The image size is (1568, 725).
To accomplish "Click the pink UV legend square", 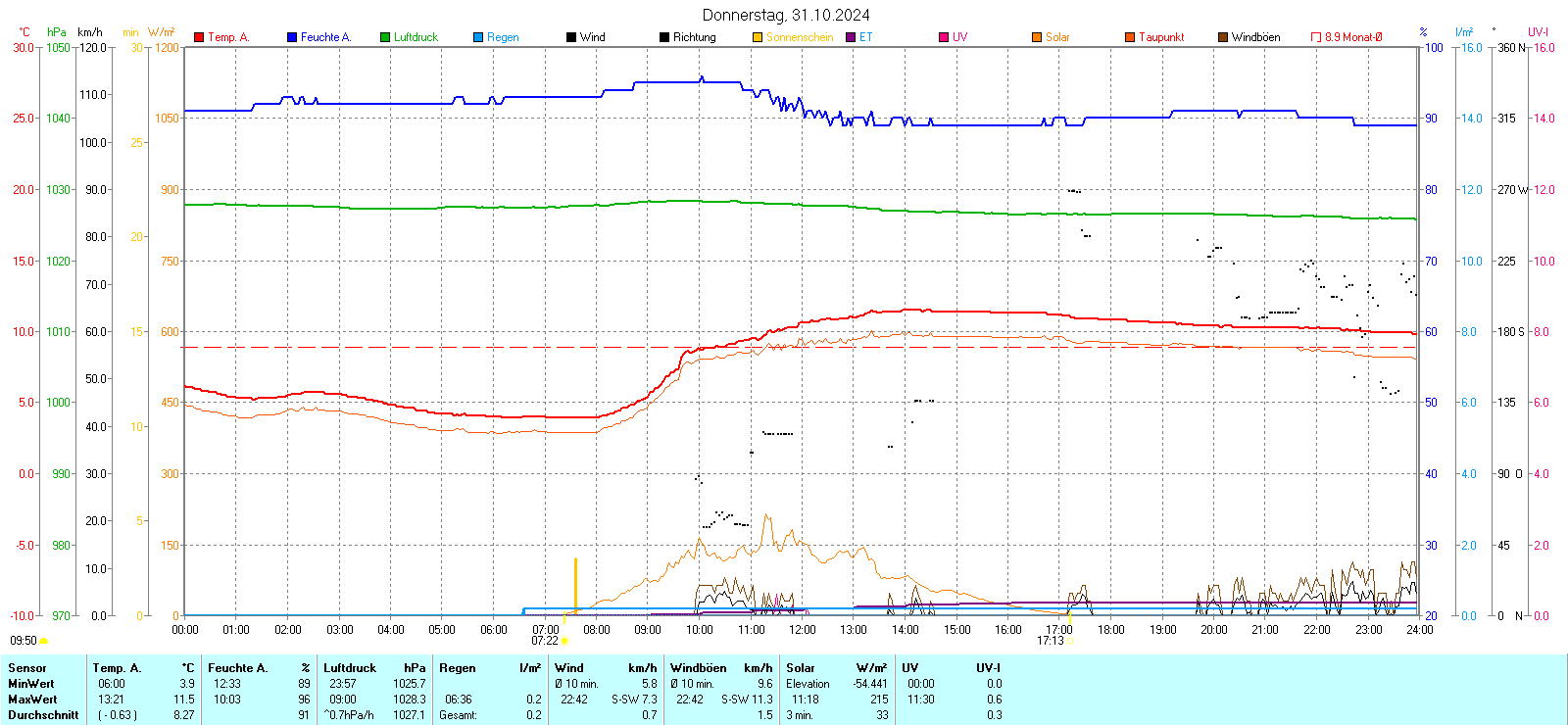I will [944, 37].
